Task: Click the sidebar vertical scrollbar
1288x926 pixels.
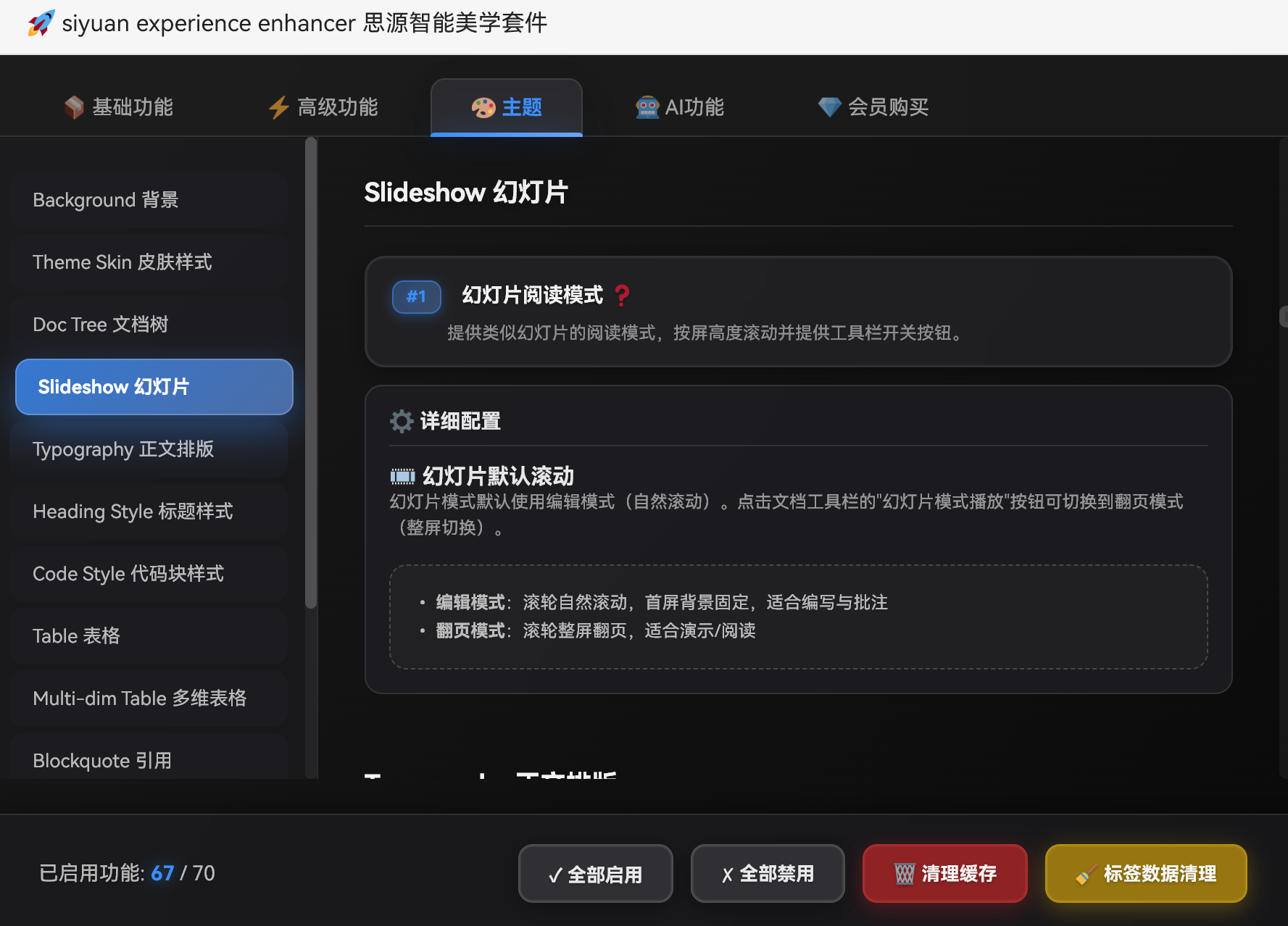Action: [312, 373]
